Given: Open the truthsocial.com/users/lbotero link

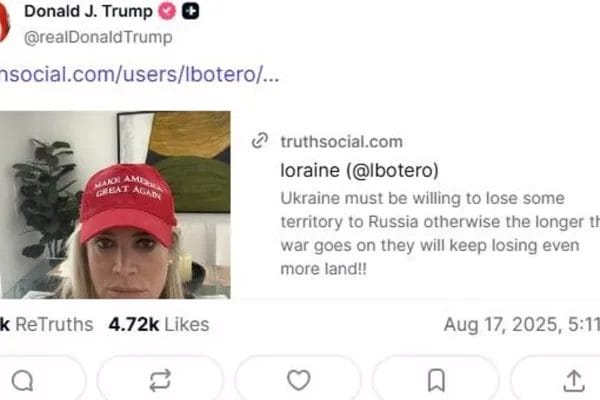Looking at the screenshot, I should pos(139,73).
